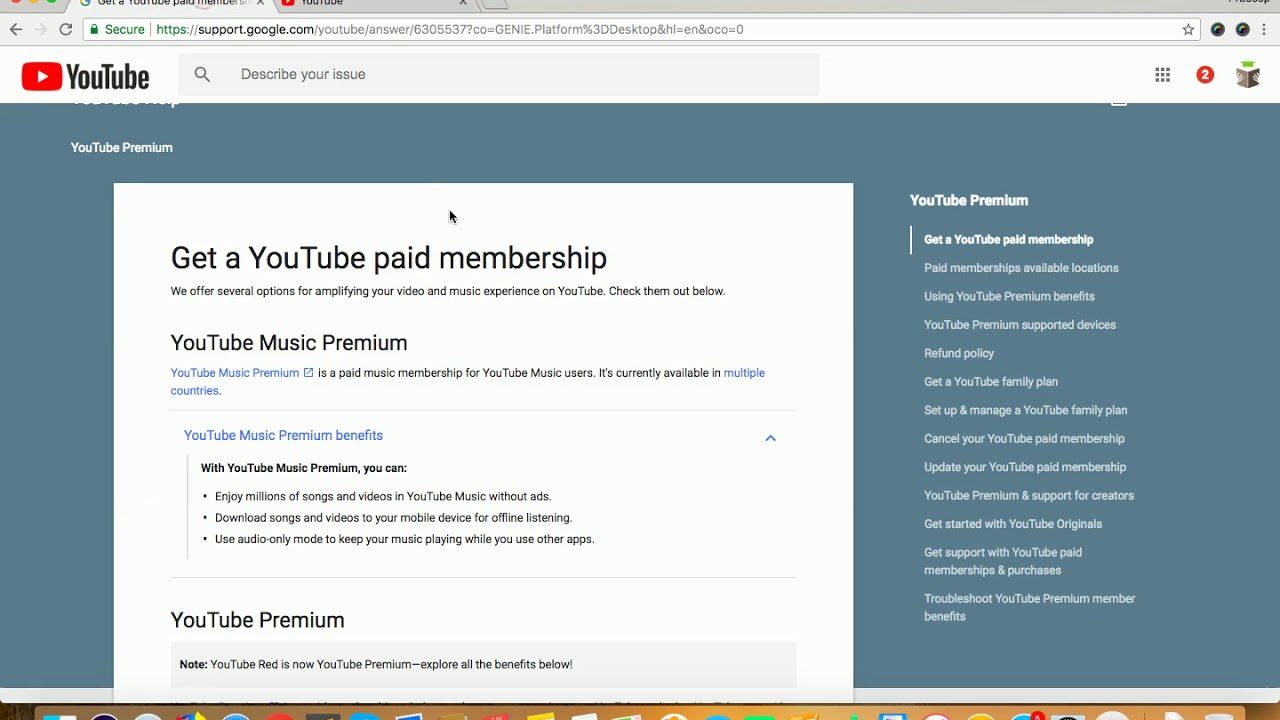Bookmark this page with the star icon
Image resolution: width=1280 pixels, height=720 pixels.
[1188, 29]
